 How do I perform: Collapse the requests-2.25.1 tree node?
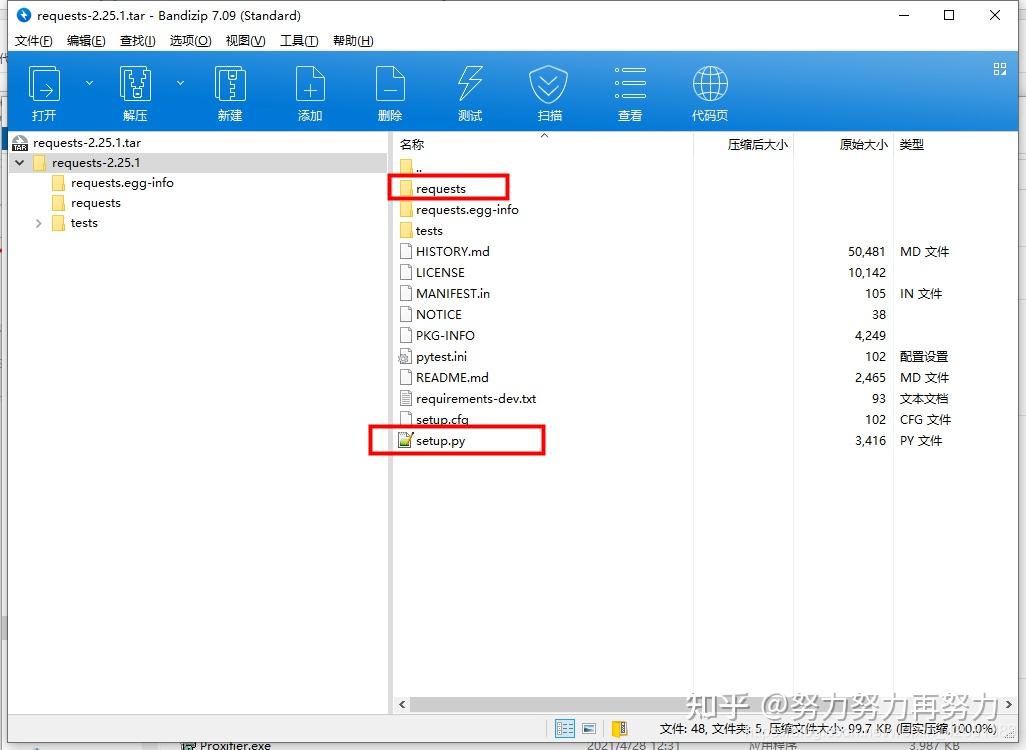click(x=20, y=162)
